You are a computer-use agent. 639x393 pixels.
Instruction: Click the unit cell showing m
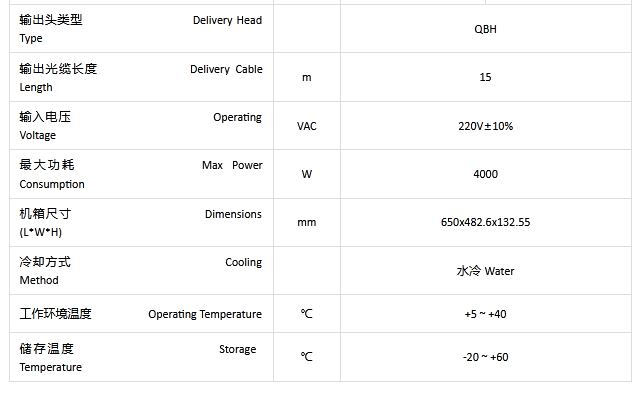(306, 77)
